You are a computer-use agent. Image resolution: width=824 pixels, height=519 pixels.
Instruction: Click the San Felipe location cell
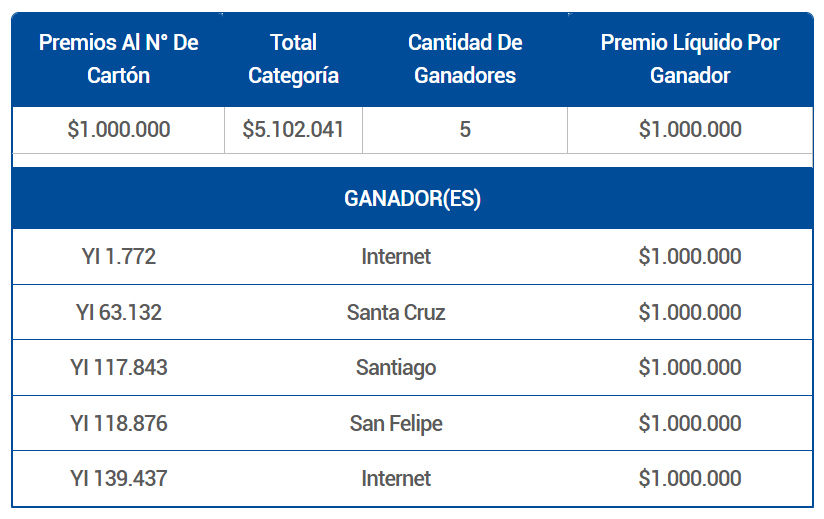(396, 424)
